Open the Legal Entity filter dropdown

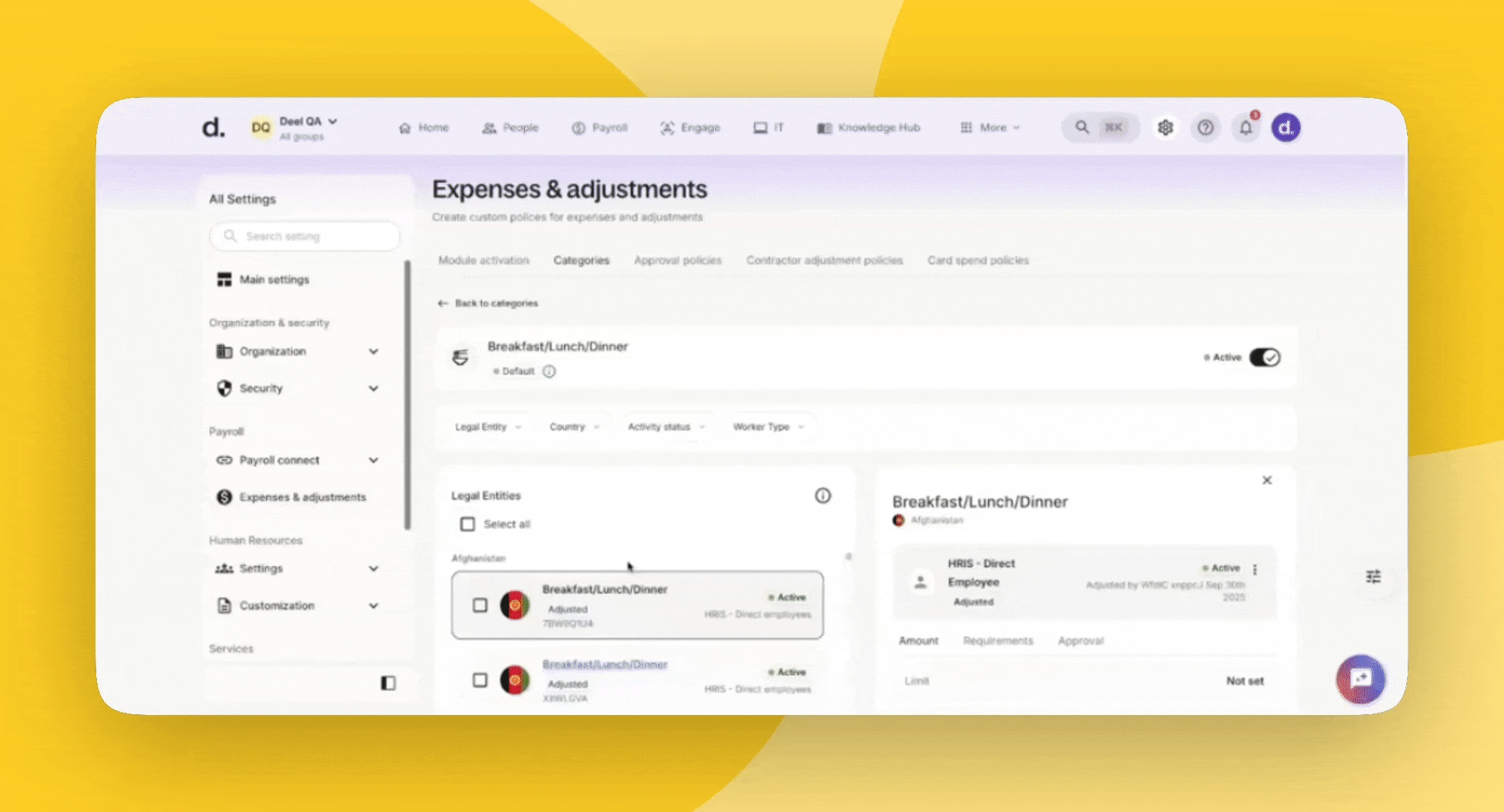coord(487,427)
